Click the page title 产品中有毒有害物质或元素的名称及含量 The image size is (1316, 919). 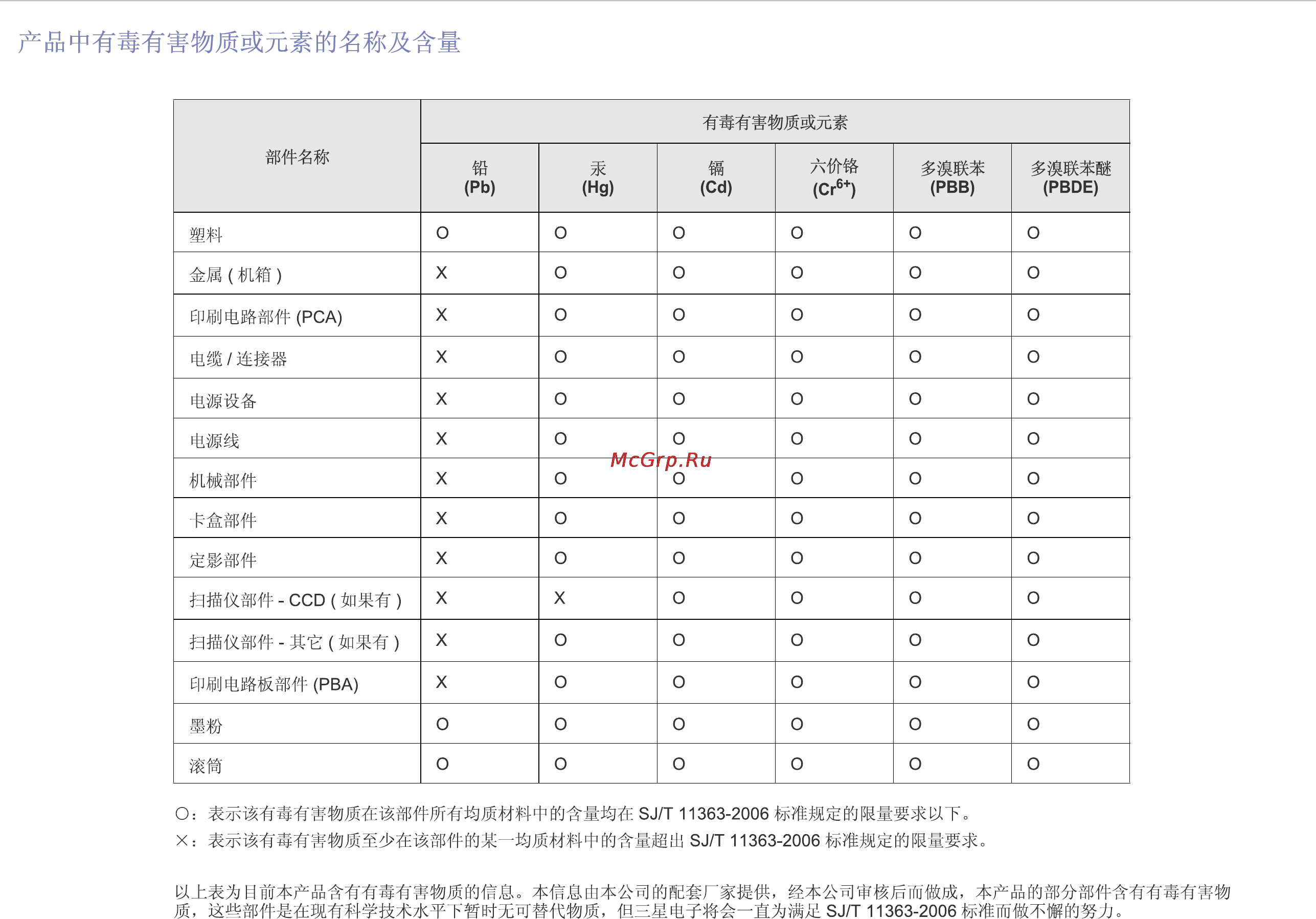tap(239, 42)
